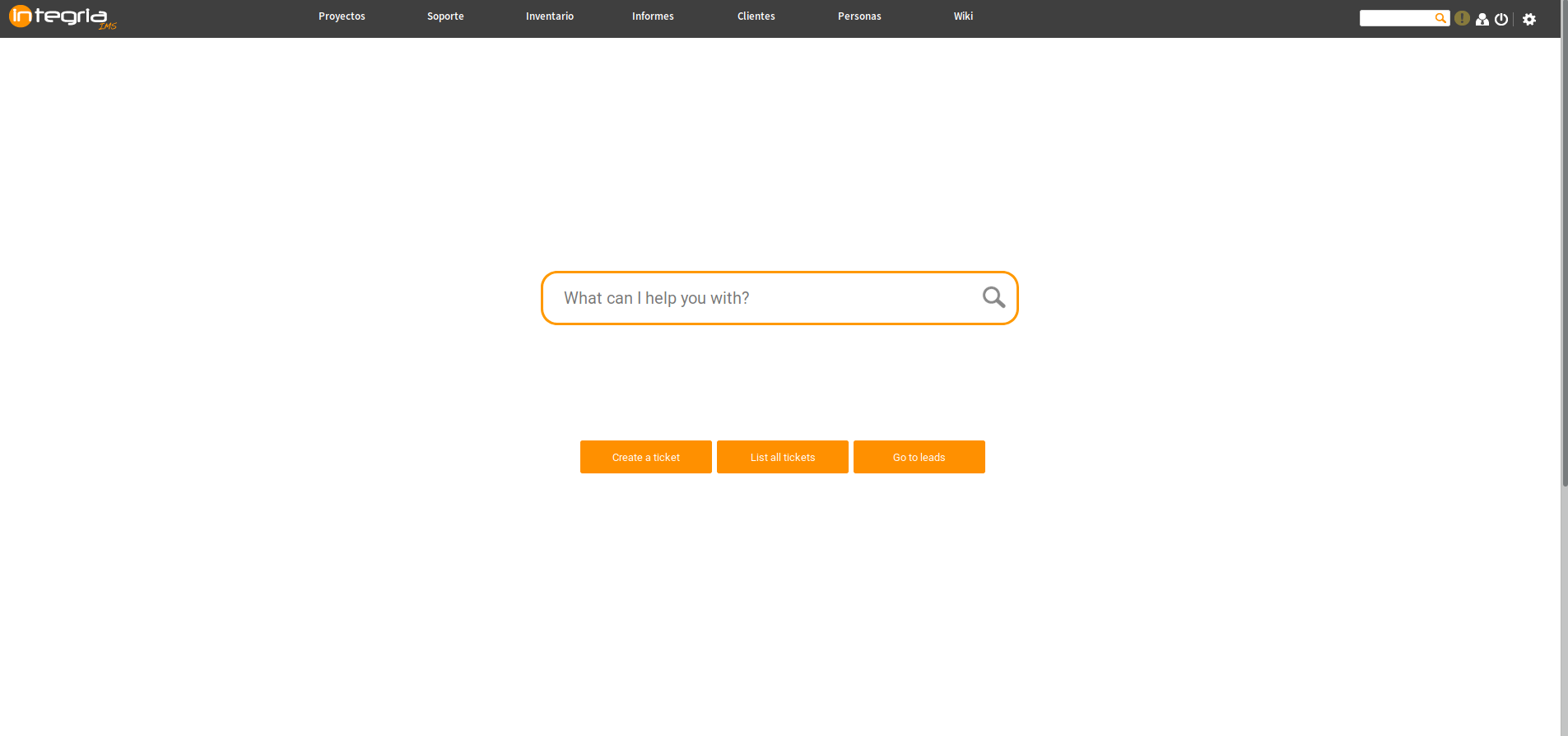
Task: Click the vertical page scrollbar
Action: [x=1564, y=263]
